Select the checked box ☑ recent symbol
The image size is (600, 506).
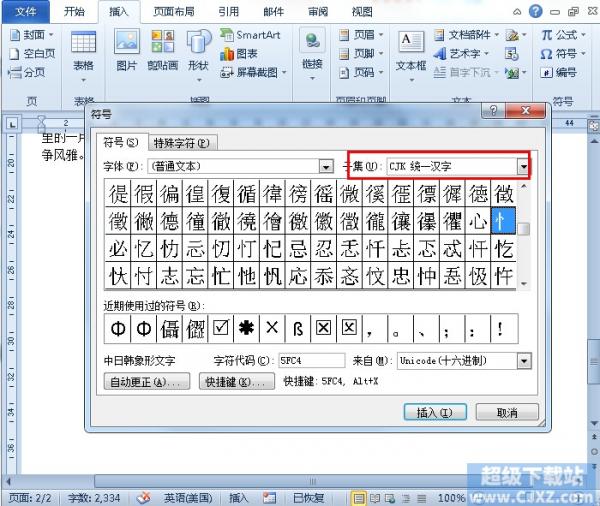click(x=221, y=328)
